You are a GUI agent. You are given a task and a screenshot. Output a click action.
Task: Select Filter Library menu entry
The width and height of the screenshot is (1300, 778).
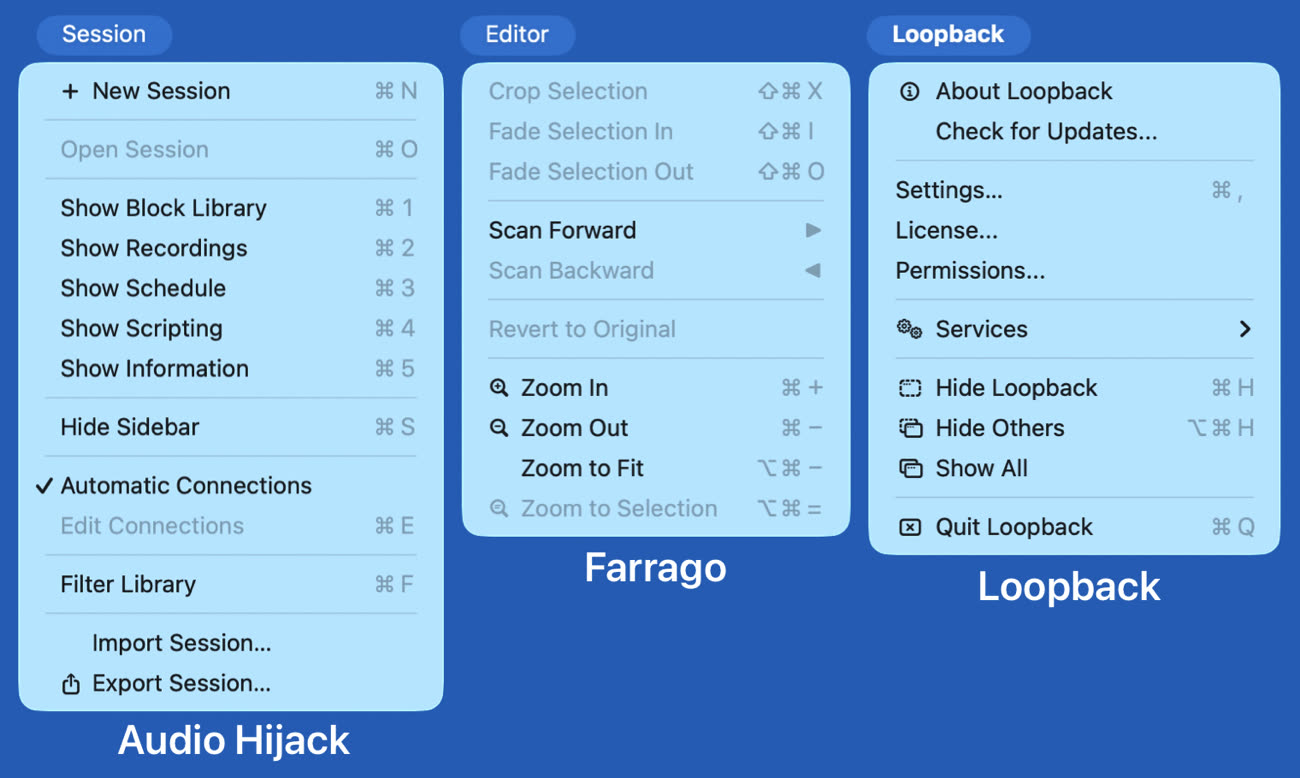(128, 584)
